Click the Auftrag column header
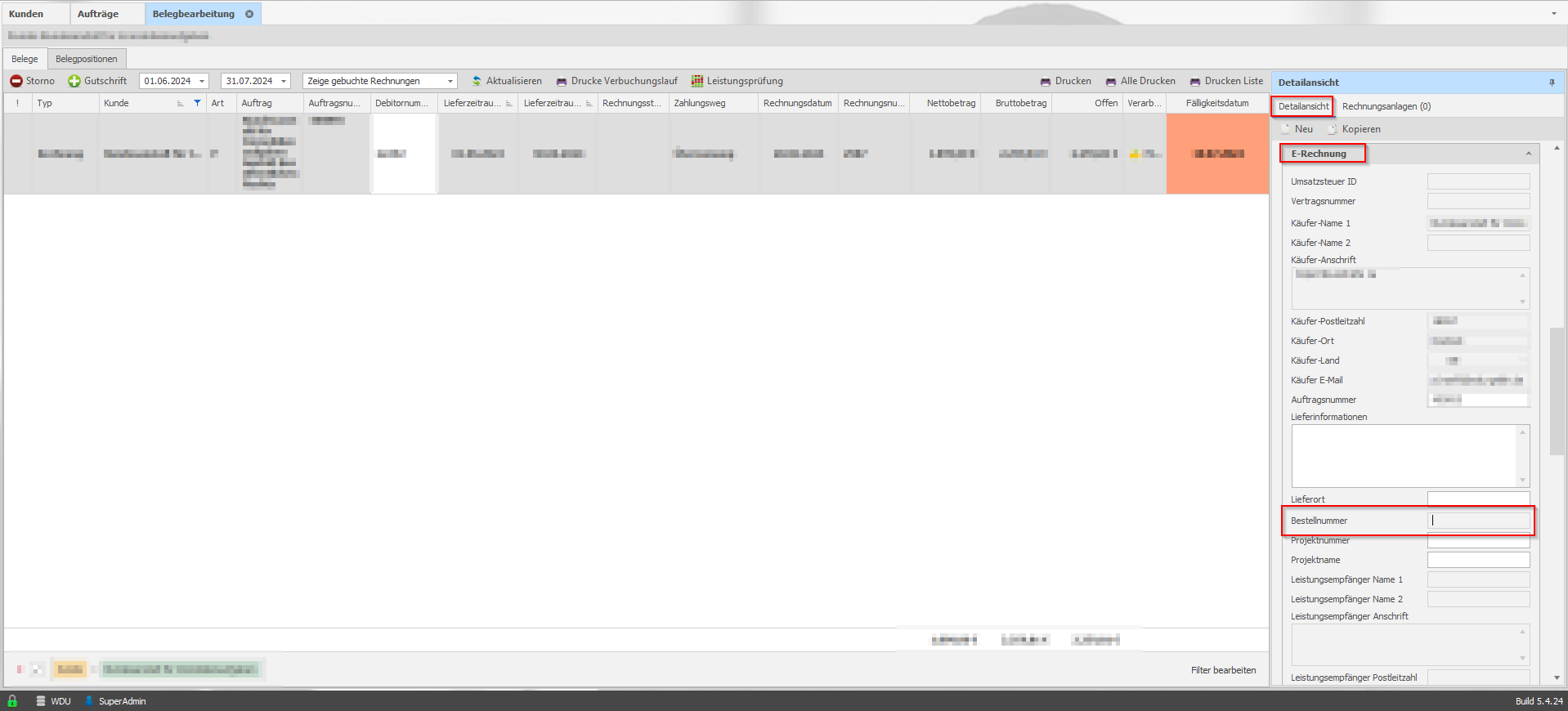The image size is (1568, 711). [x=270, y=103]
